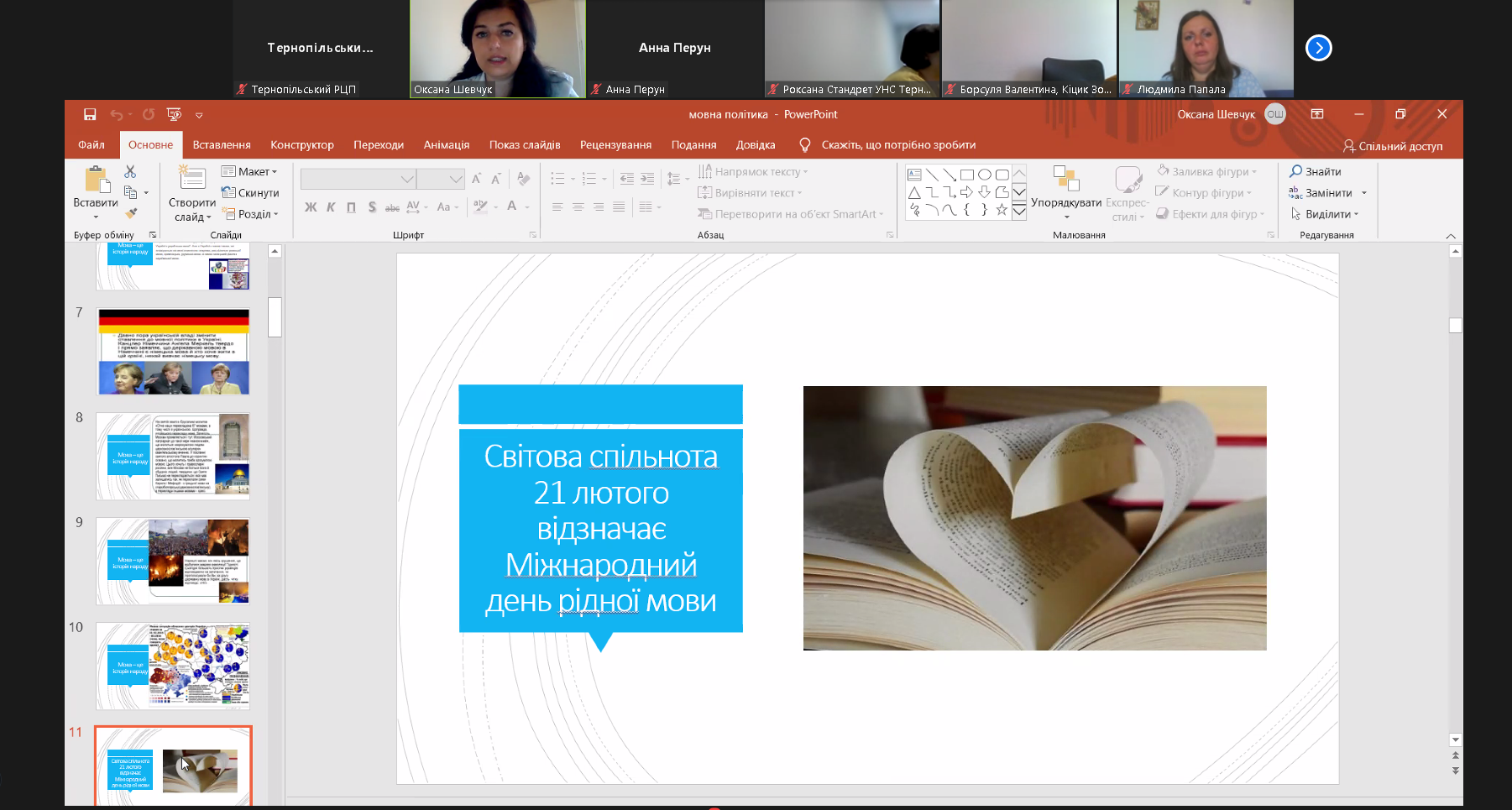Open Напрямок тексту dropdown
Viewport: 1512px width, 810px height.
coord(753,171)
